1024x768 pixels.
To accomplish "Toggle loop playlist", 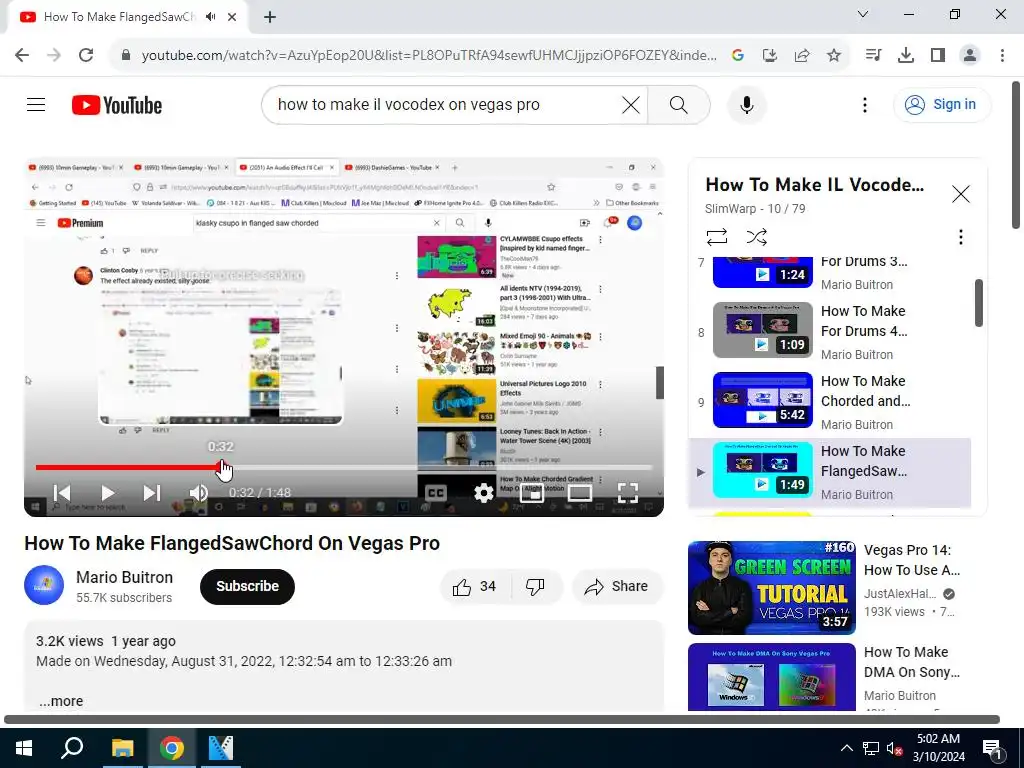I will 716,236.
